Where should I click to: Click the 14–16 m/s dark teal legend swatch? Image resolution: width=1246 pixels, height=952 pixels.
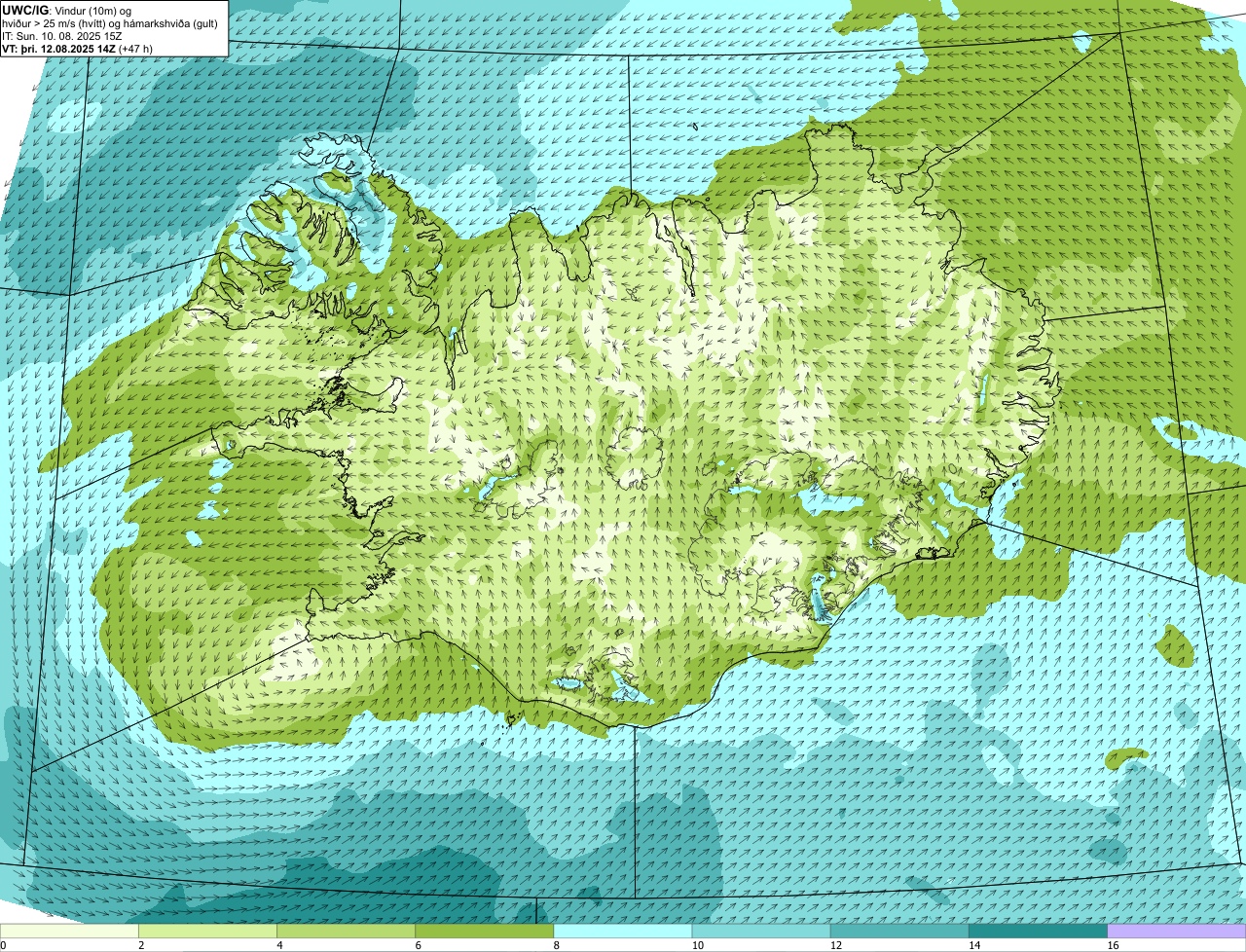[1038, 932]
